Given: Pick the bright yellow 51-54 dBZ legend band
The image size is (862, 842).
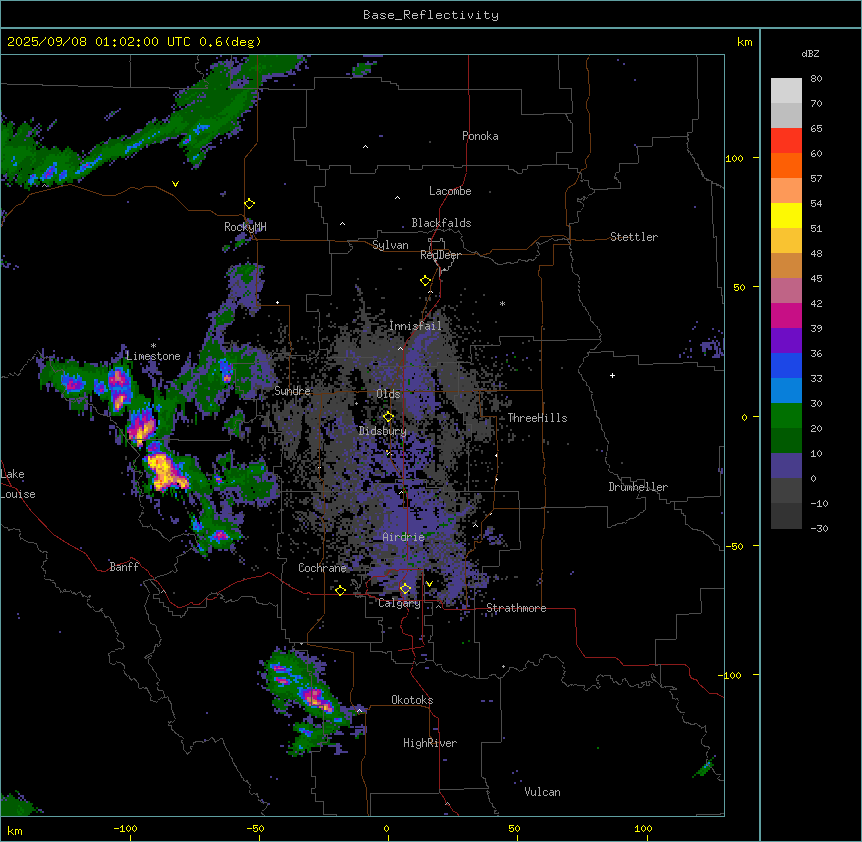Looking at the screenshot, I should tap(786, 215).
